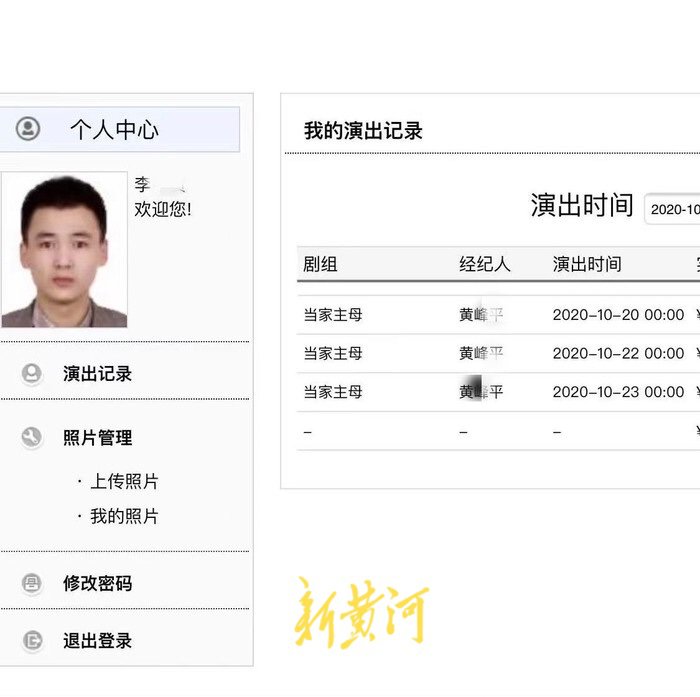Select 退出登录 to log out
The width and height of the screenshot is (700, 697).
pos(97,641)
